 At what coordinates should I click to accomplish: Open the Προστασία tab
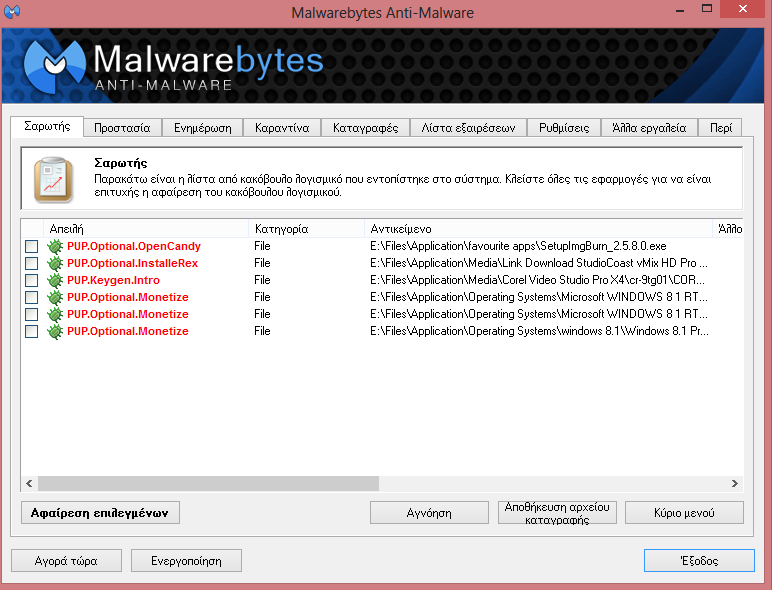coord(122,128)
